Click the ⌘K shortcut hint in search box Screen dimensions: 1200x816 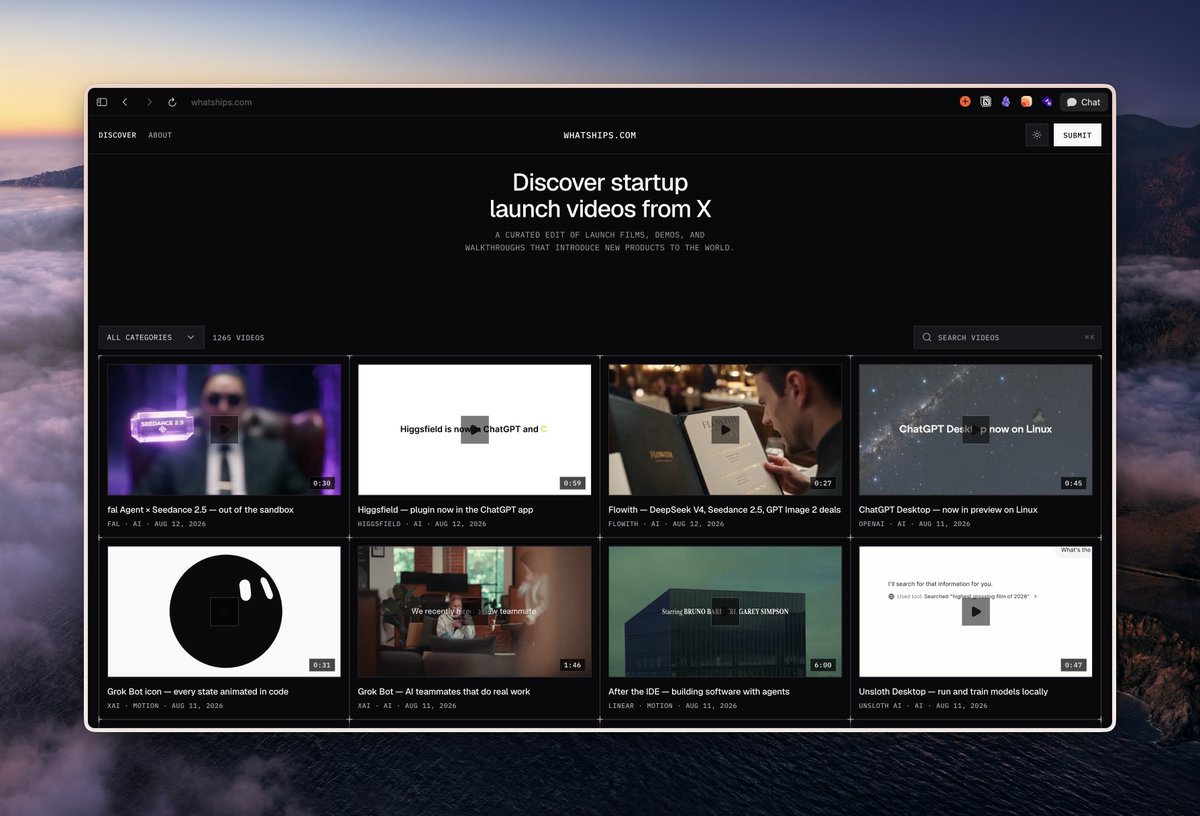point(1090,338)
